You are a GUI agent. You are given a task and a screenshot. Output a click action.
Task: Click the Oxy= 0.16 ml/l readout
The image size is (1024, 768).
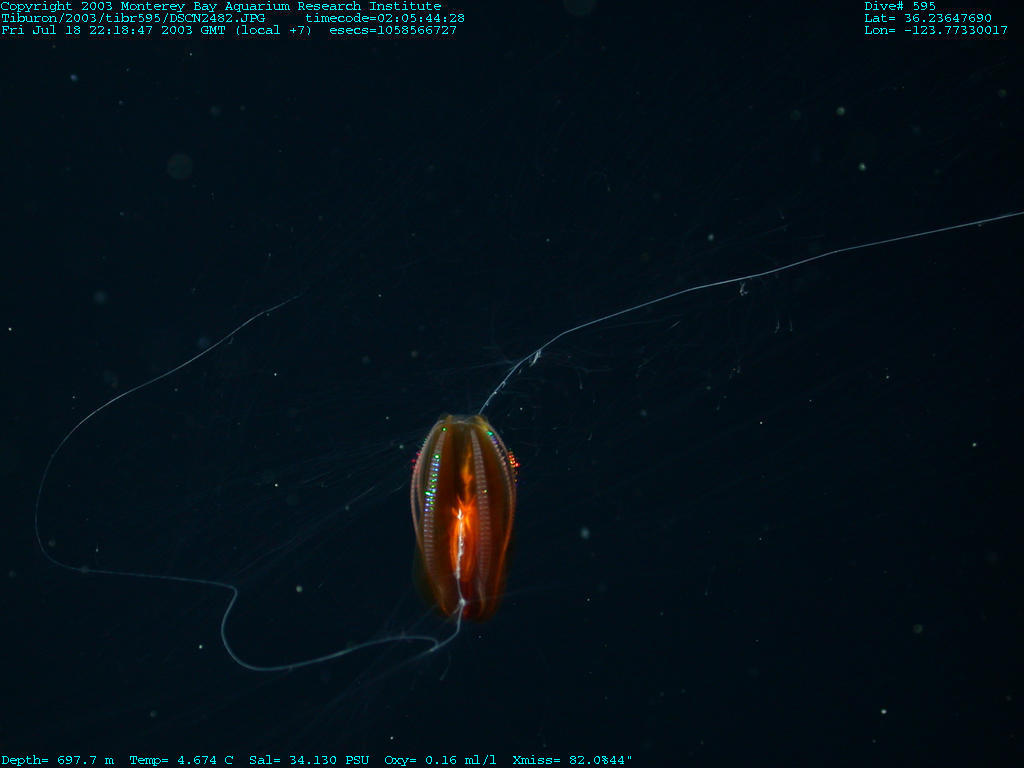(x=440, y=760)
